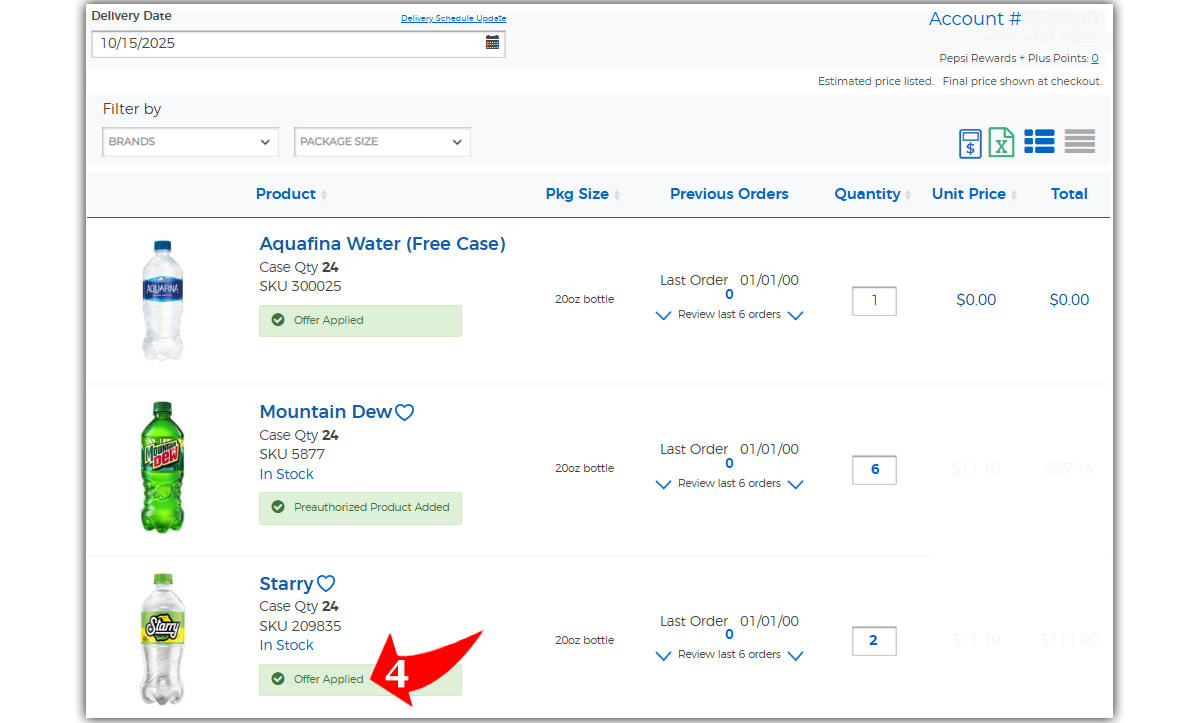
Task: Open the Aquafina Water (Free Case) product link
Action: pos(382,244)
